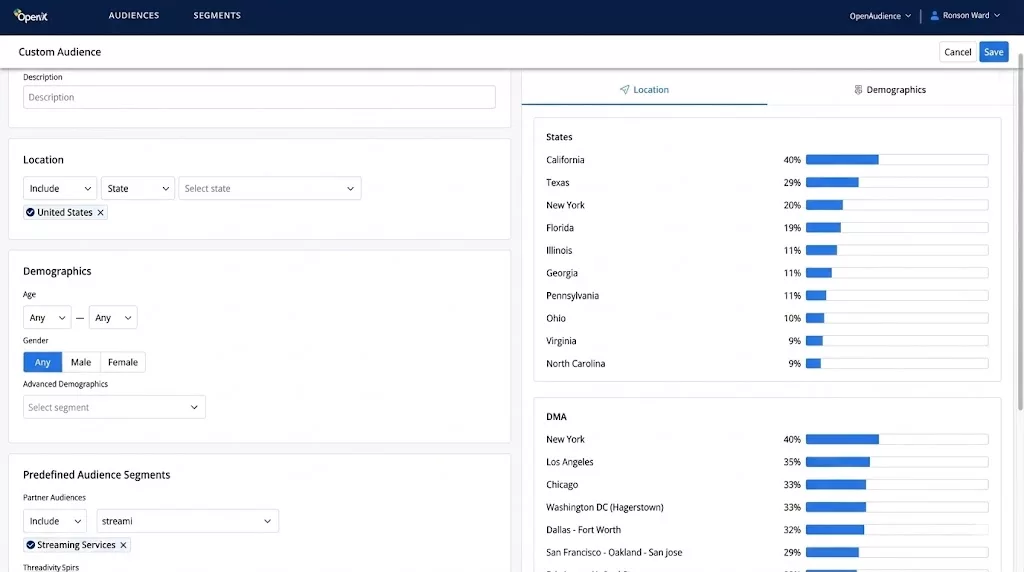Viewport: 1024px width, 572px height.
Task: Remove the United States location tag
Action: click(100, 213)
